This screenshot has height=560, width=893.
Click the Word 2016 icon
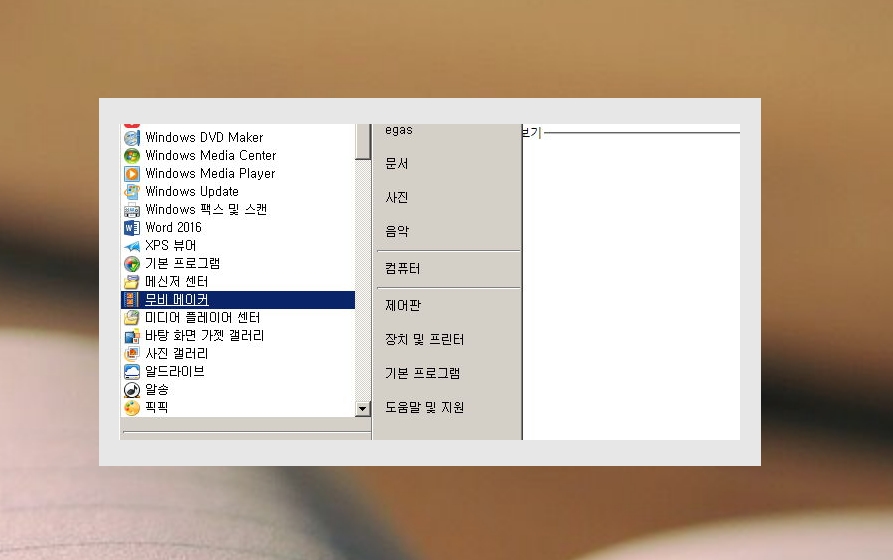coord(132,228)
